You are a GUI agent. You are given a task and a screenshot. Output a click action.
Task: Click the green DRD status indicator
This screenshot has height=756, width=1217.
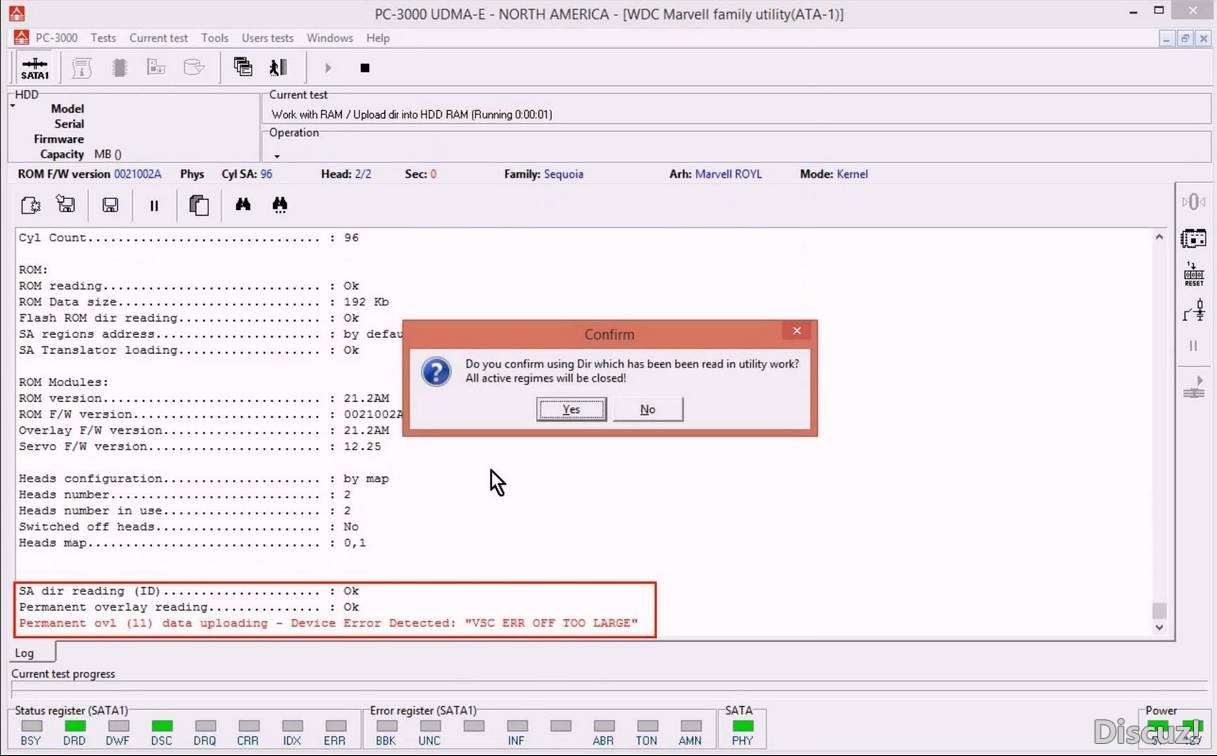tap(75, 726)
